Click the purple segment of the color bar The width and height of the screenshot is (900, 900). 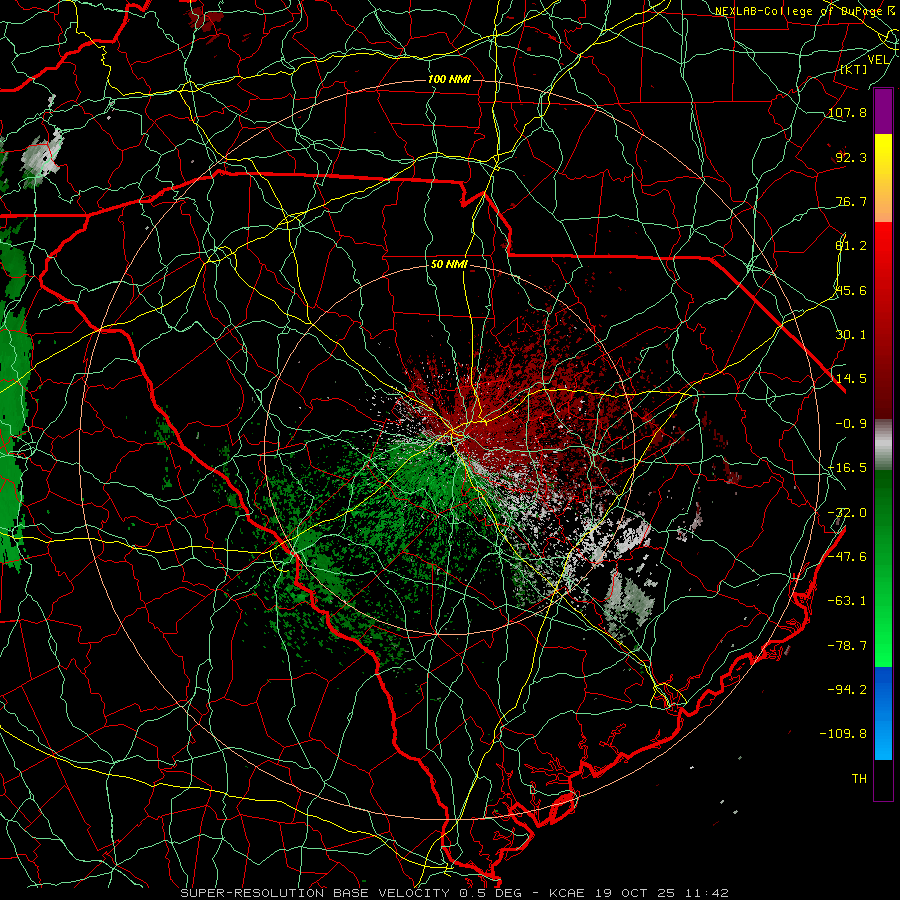(883, 111)
